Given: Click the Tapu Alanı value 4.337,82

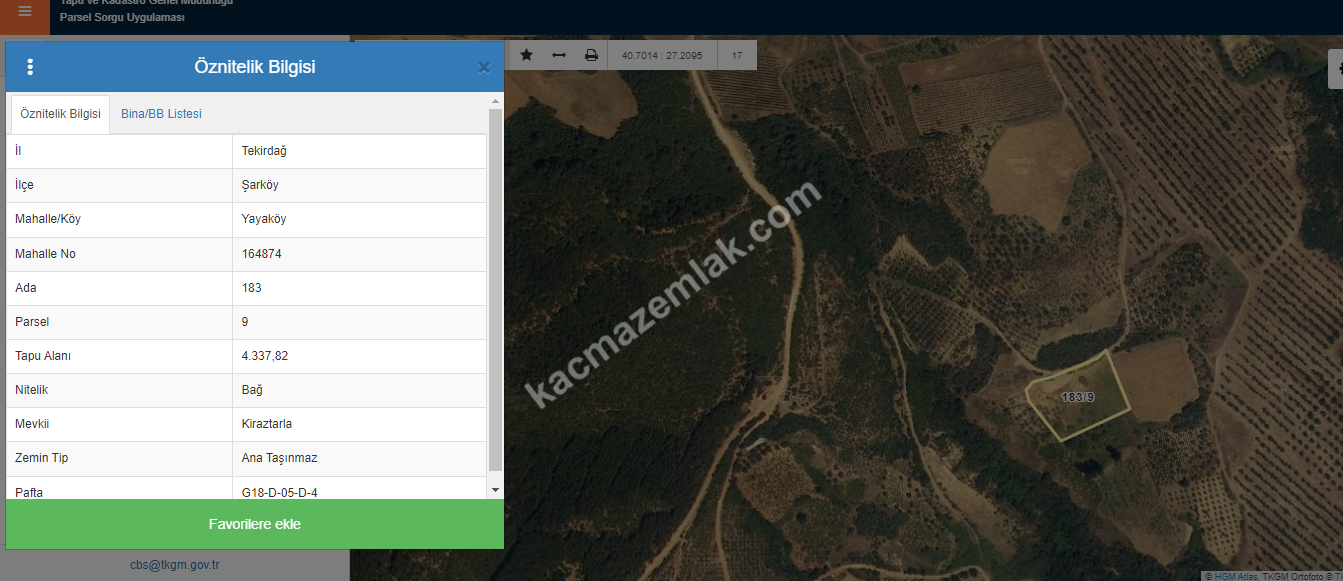Looking at the screenshot, I should (265, 356).
